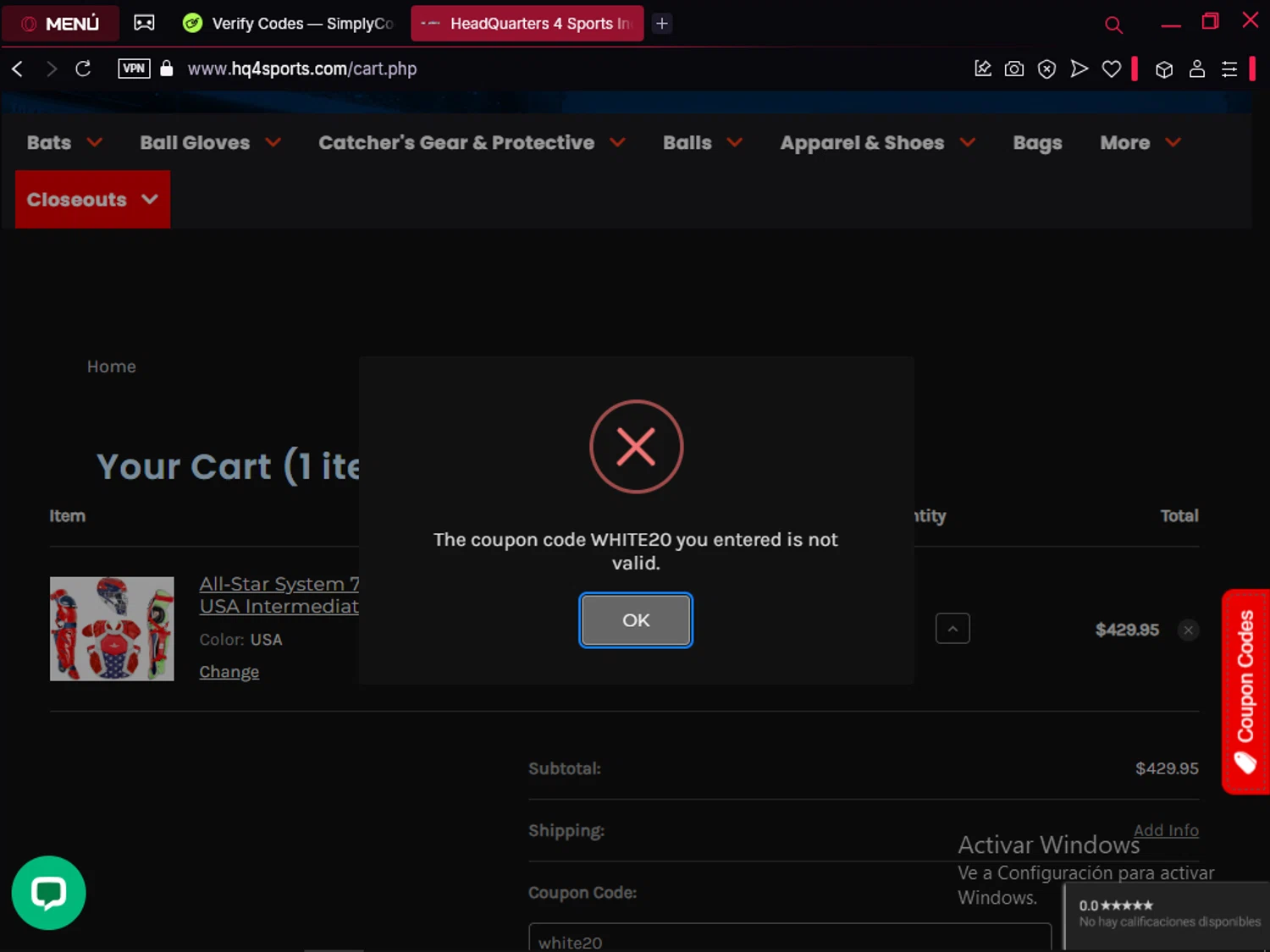Open the GX Corner gamepad icon

[145, 24]
